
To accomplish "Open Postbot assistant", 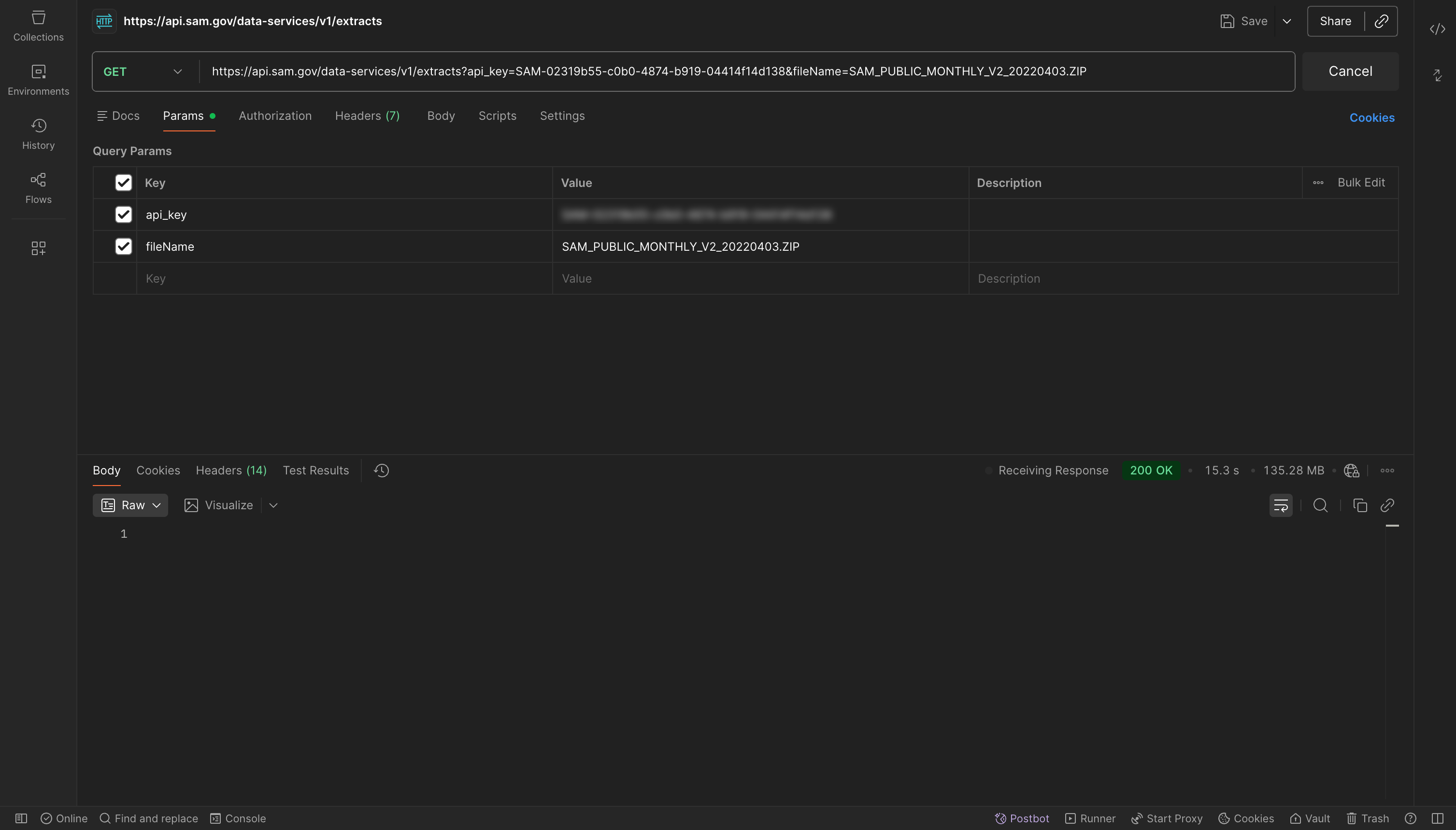I will tap(1022, 818).
